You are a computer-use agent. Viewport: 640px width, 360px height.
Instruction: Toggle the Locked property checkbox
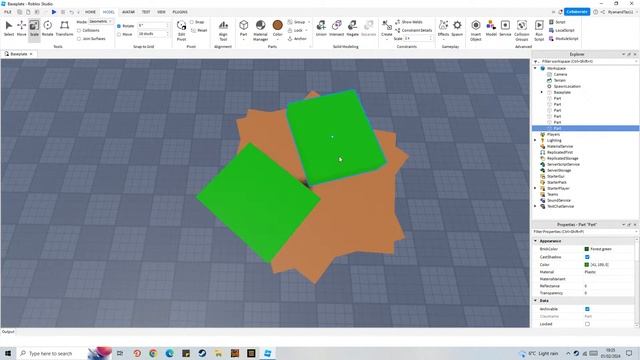(587, 324)
